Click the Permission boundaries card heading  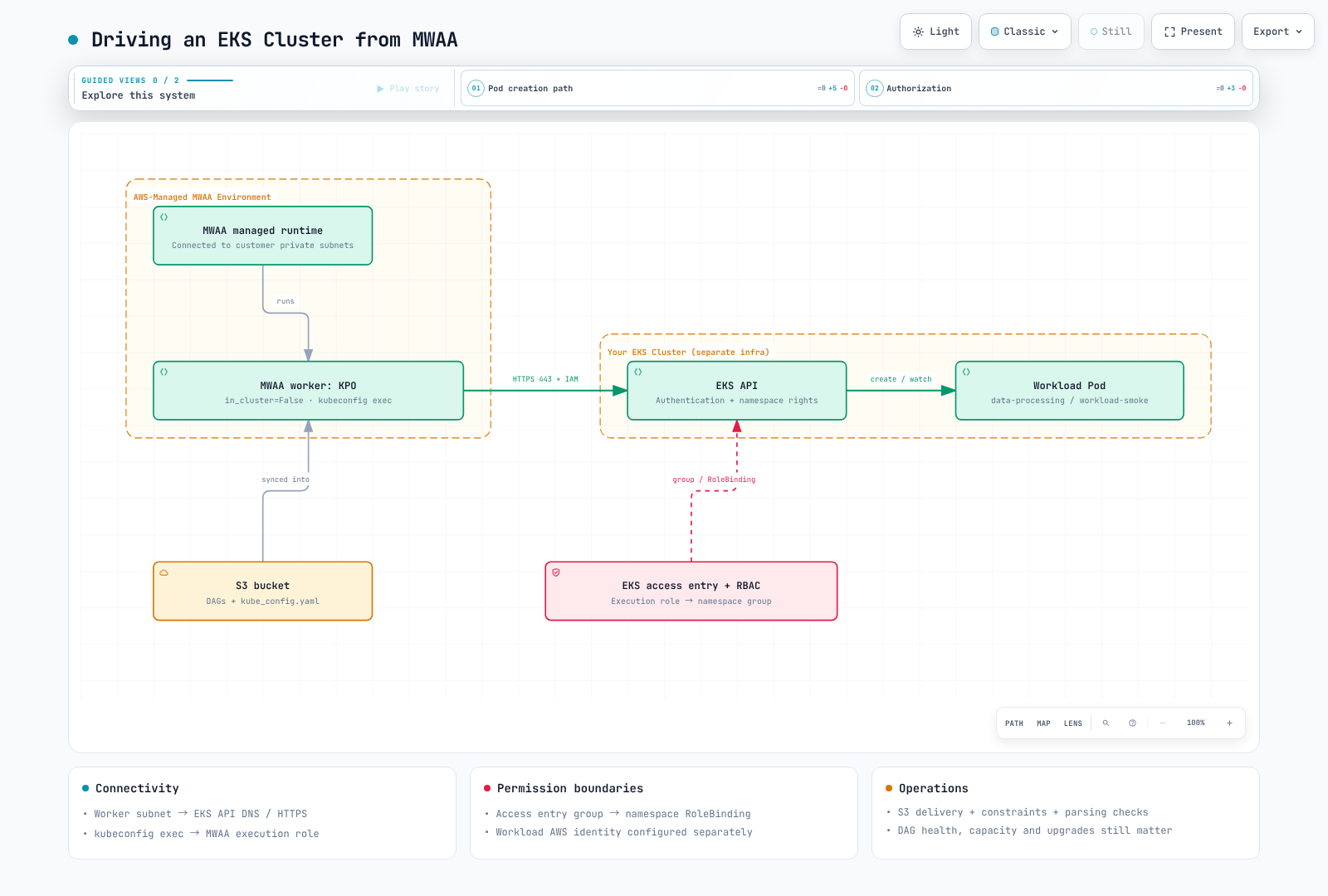570,788
